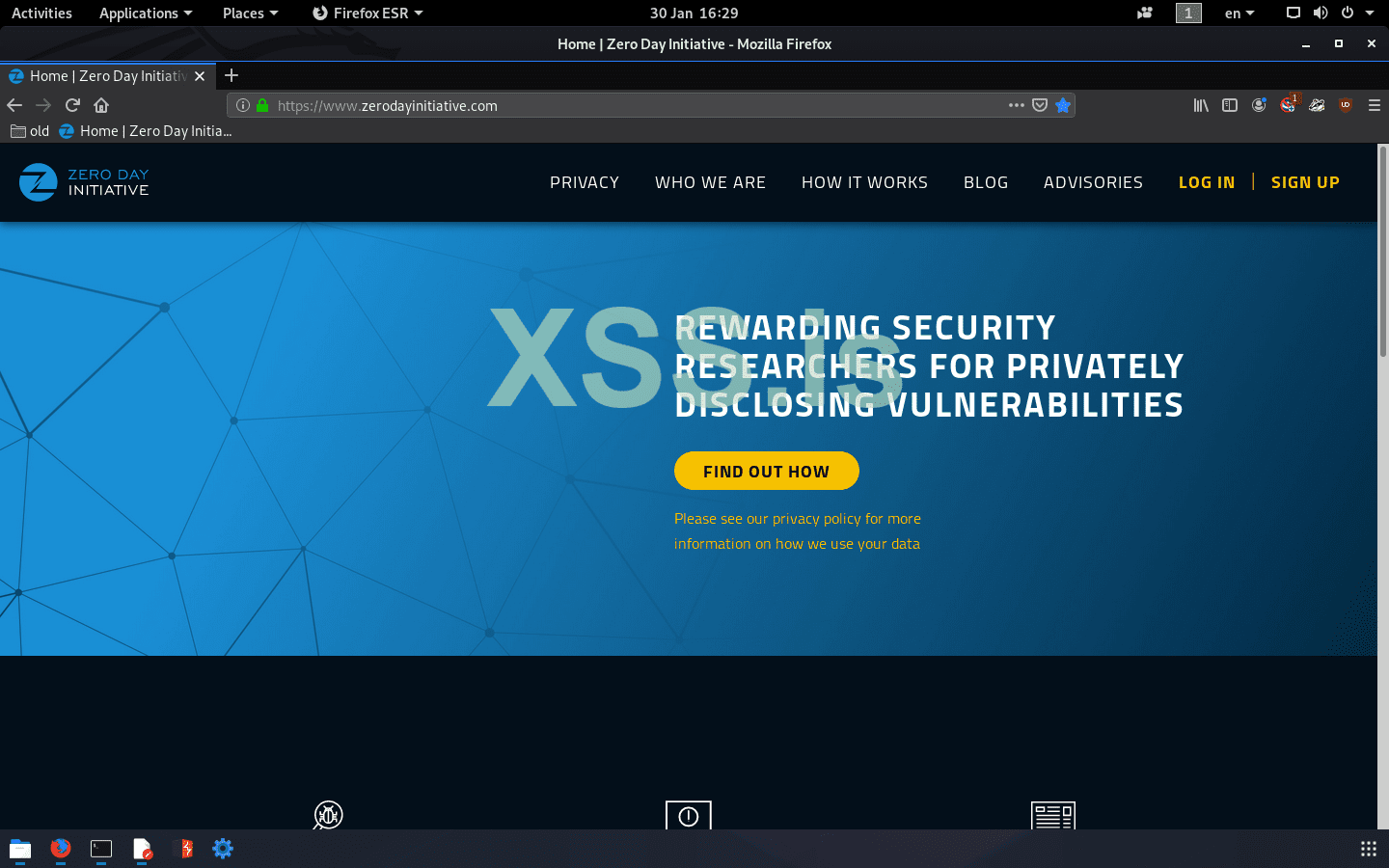Click the forward navigation arrow
This screenshot has height=868, width=1389.
tap(43, 105)
